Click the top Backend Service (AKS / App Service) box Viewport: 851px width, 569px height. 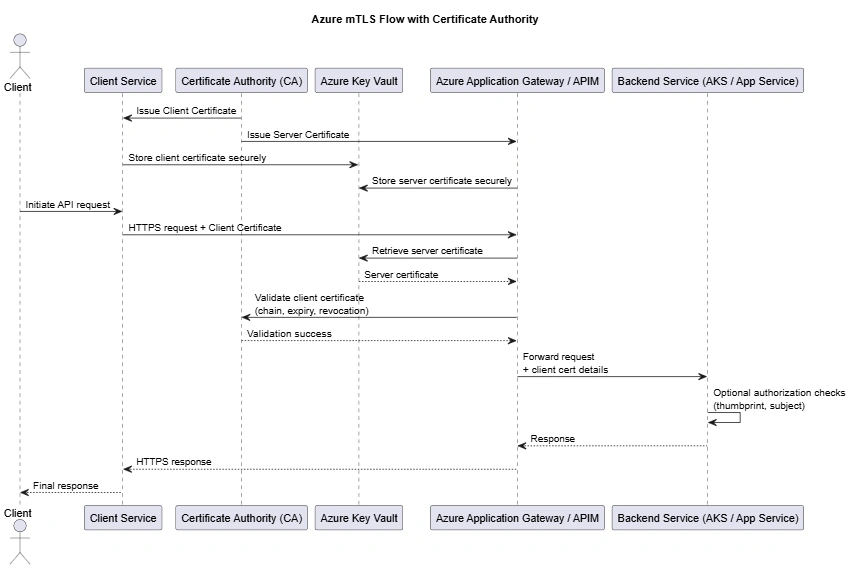[x=708, y=81]
